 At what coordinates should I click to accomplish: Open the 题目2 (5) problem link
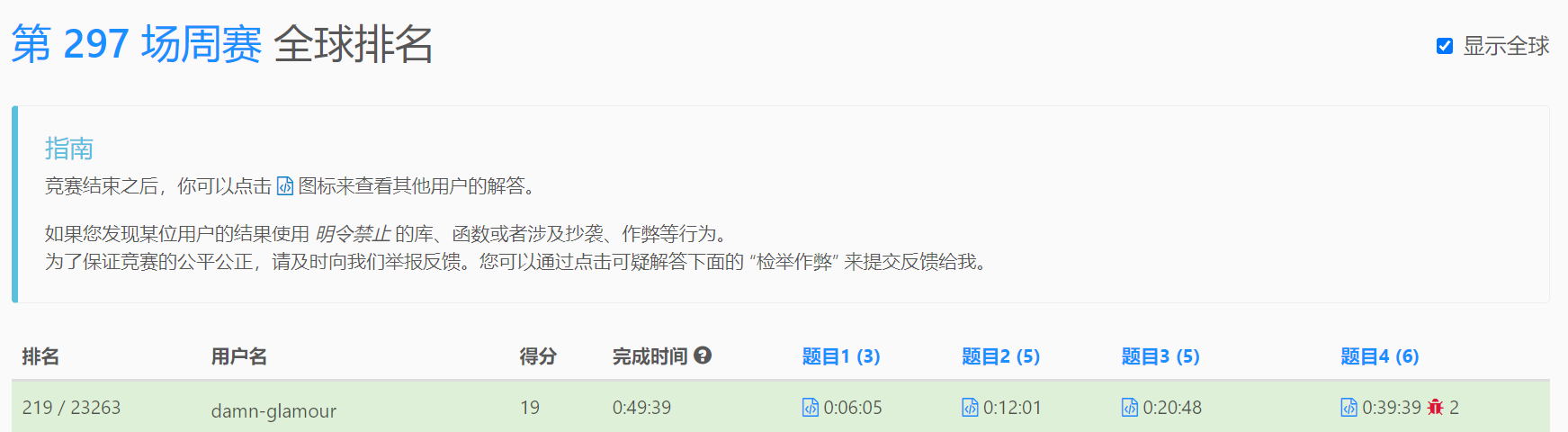(1000, 356)
